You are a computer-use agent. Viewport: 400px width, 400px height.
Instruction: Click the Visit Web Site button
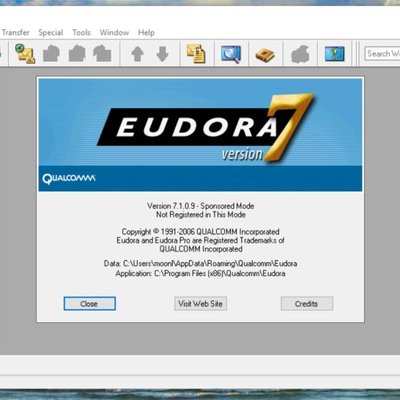coord(200,304)
